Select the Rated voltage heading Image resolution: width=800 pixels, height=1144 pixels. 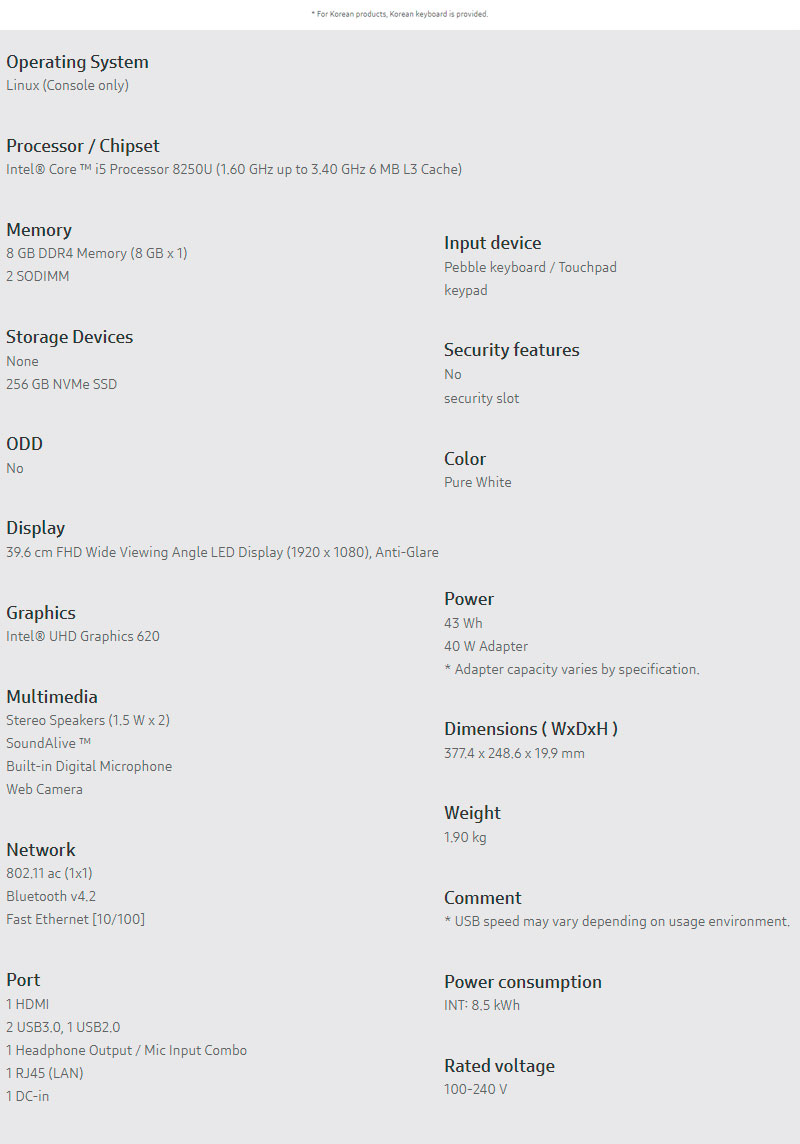(499, 1066)
